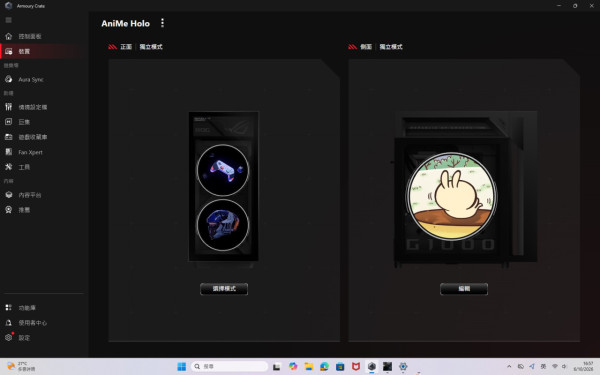Launch Copilot from the taskbar
Viewport: 600px width, 375px height.
(293, 367)
